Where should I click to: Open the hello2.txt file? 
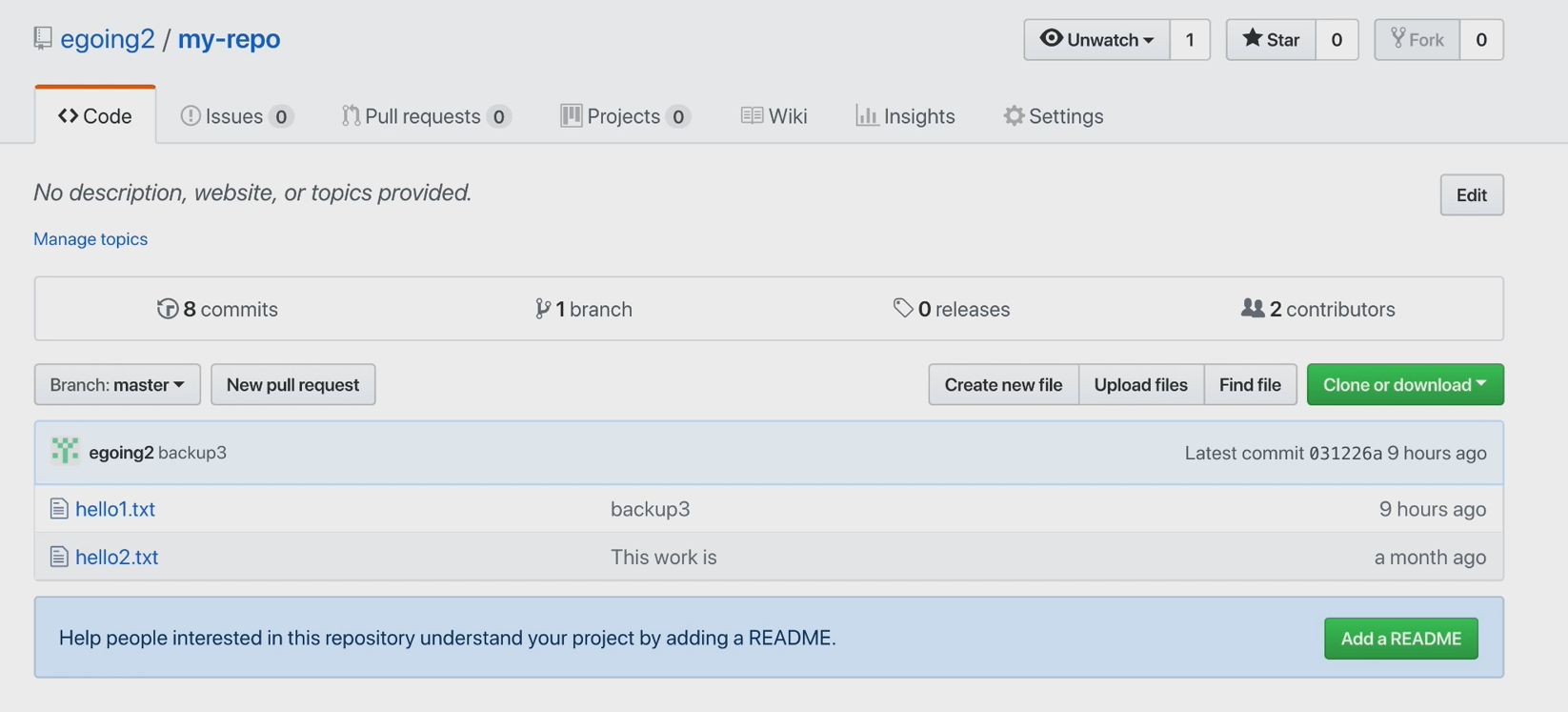(116, 557)
